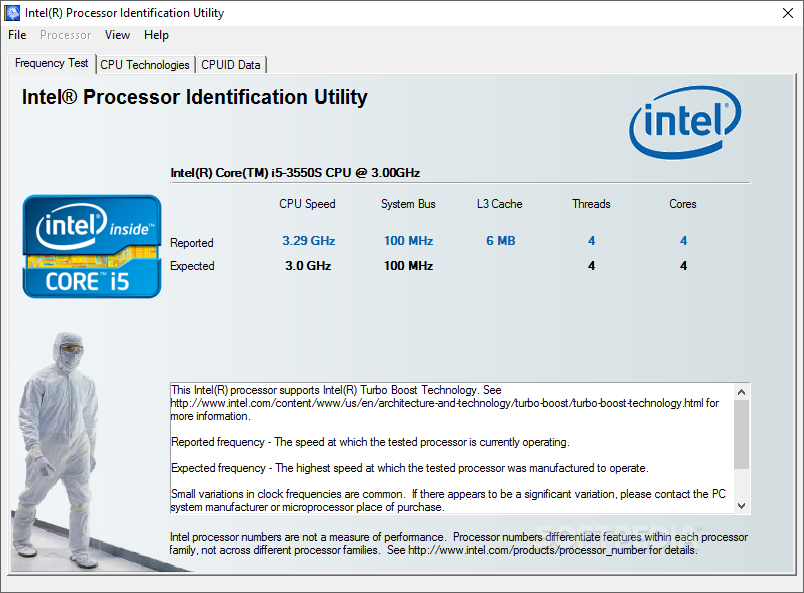The image size is (804, 593).
Task: Click the processor name i5-3550S CPU @ 3.00GHz
Action: point(295,173)
